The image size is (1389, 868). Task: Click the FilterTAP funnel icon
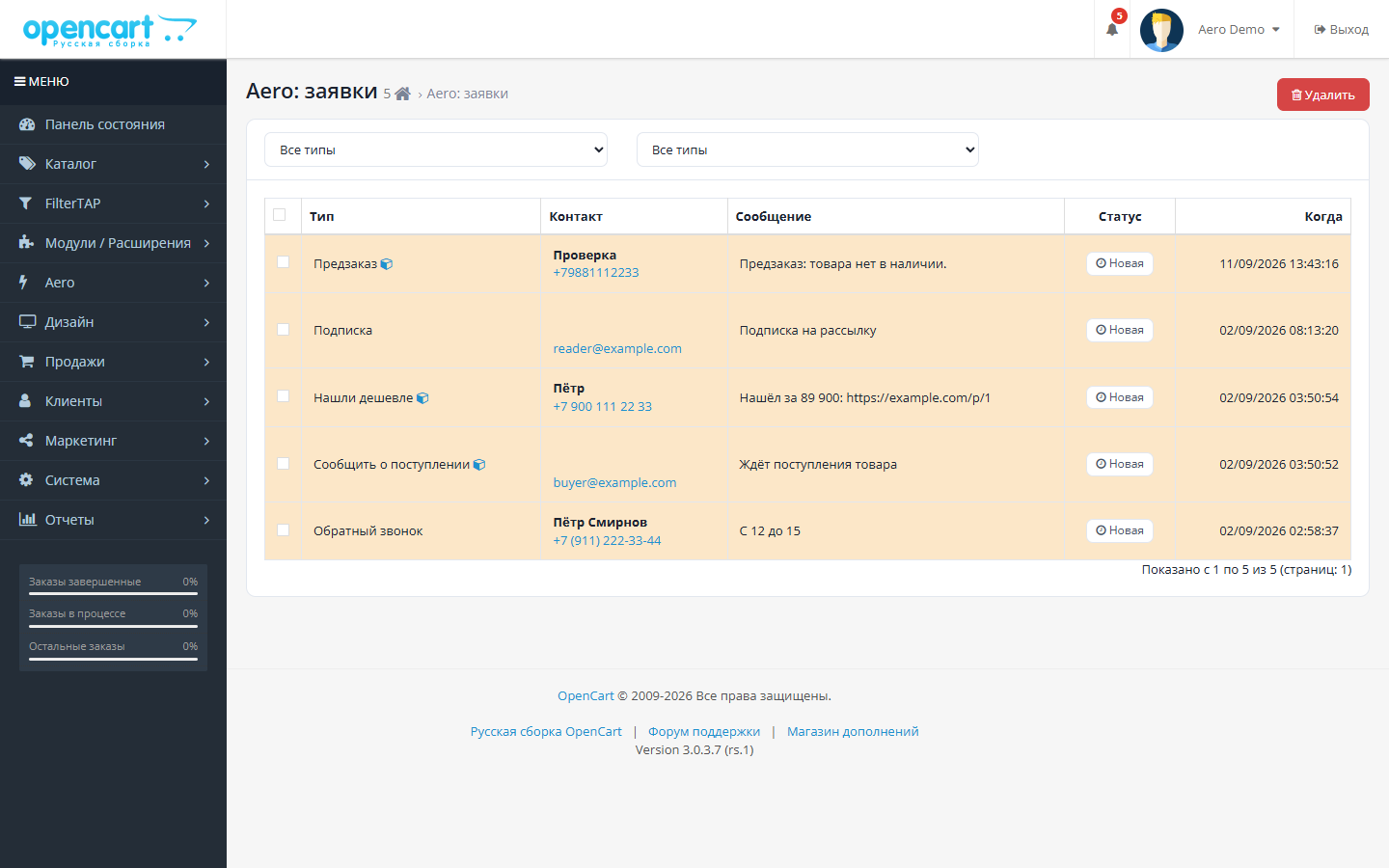tap(26, 203)
